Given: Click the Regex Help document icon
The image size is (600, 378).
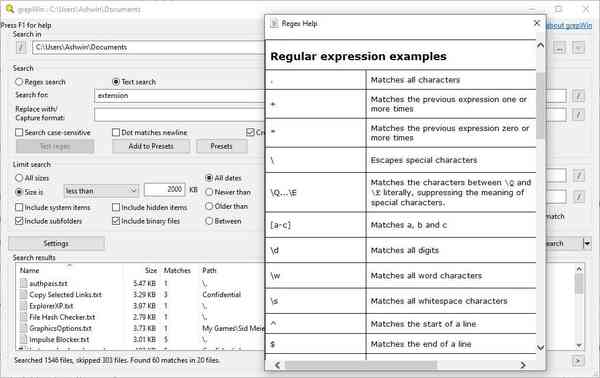Looking at the screenshot, I should (274, 23).
